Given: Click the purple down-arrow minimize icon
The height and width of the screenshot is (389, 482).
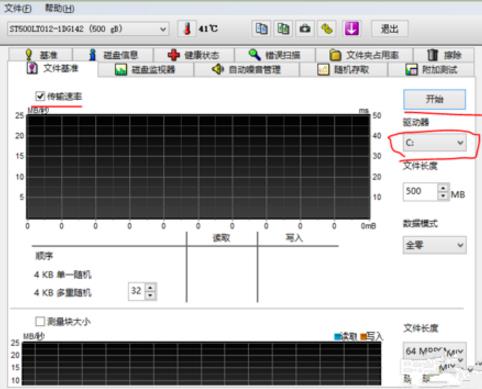Looking at the screenshot, I should 352,29.
